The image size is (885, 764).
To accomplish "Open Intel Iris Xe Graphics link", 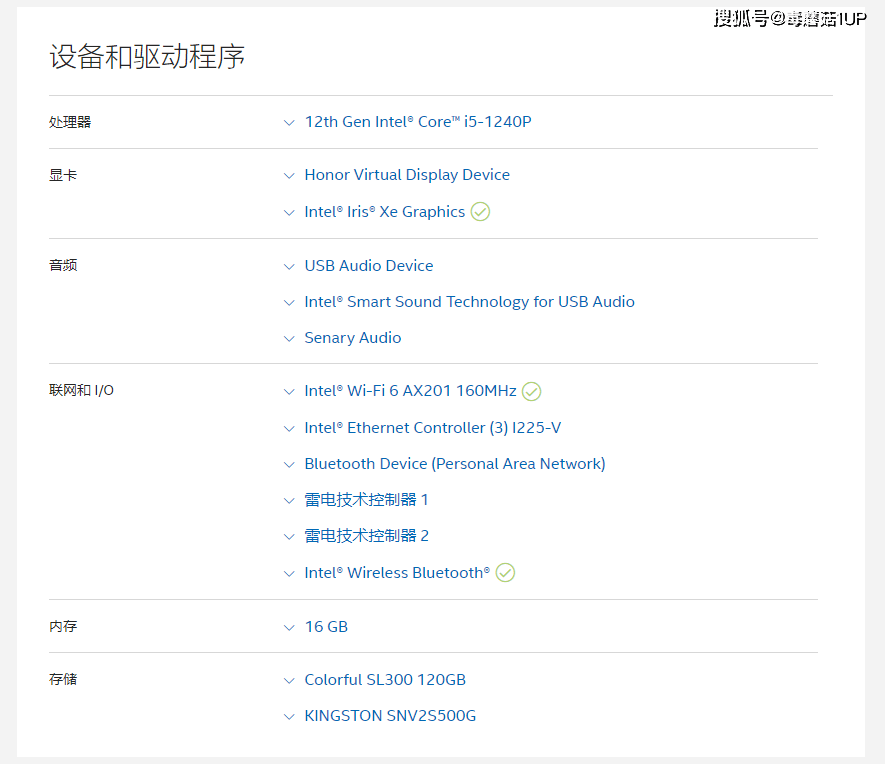I will (x=384, y=212).
